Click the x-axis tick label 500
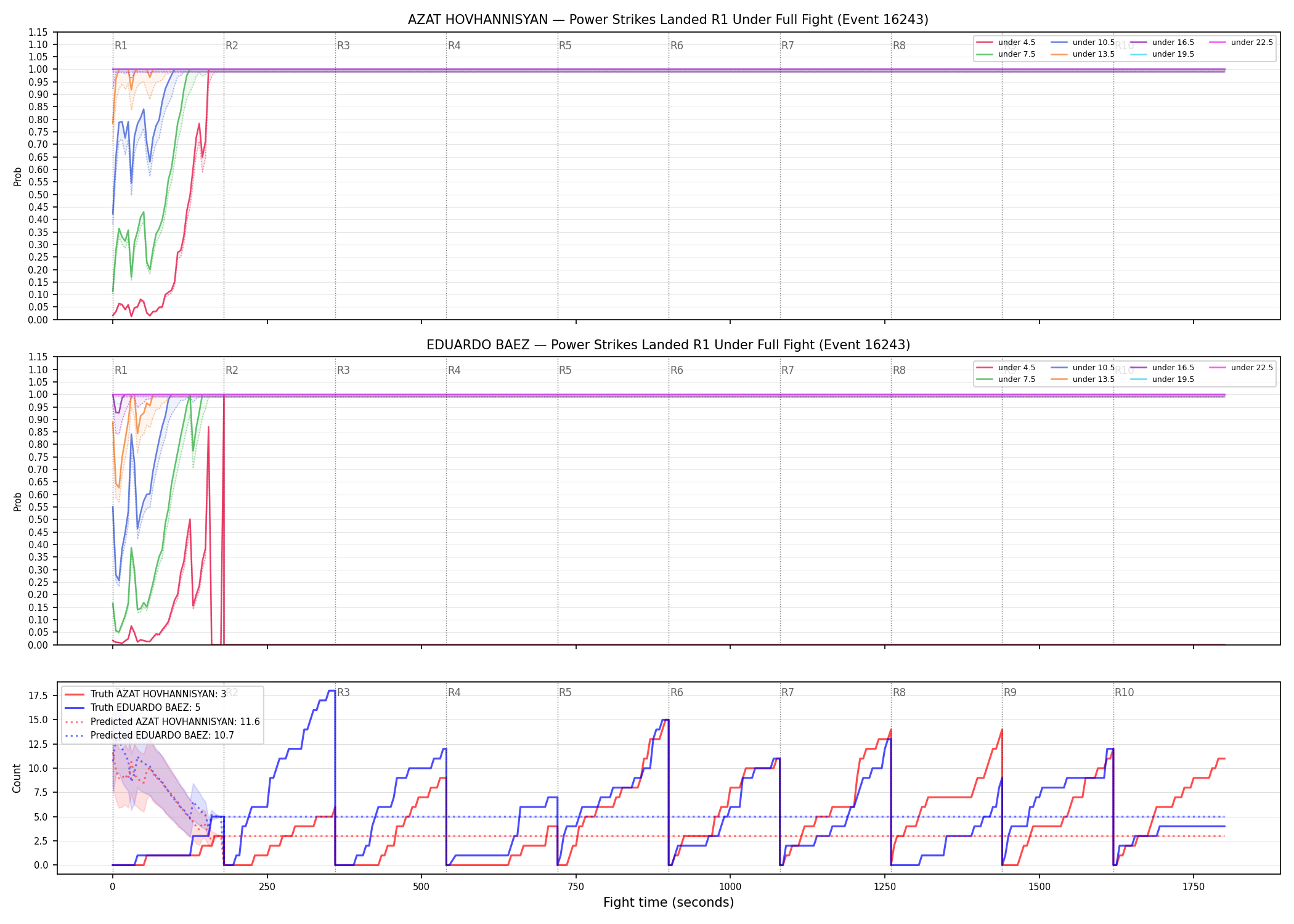 tap(421, 886)
